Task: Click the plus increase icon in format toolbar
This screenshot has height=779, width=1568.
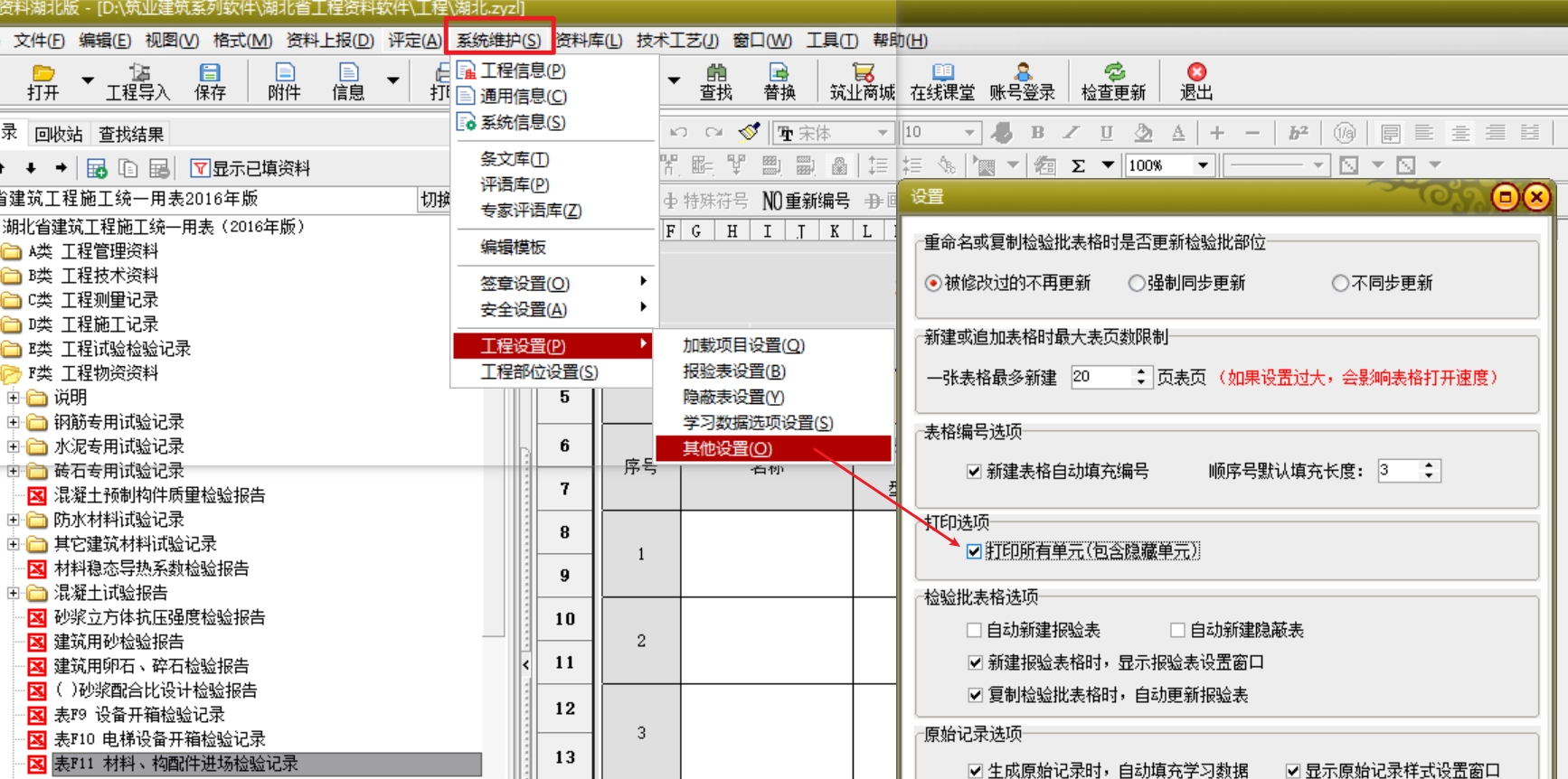Action: click(1217, 133)
